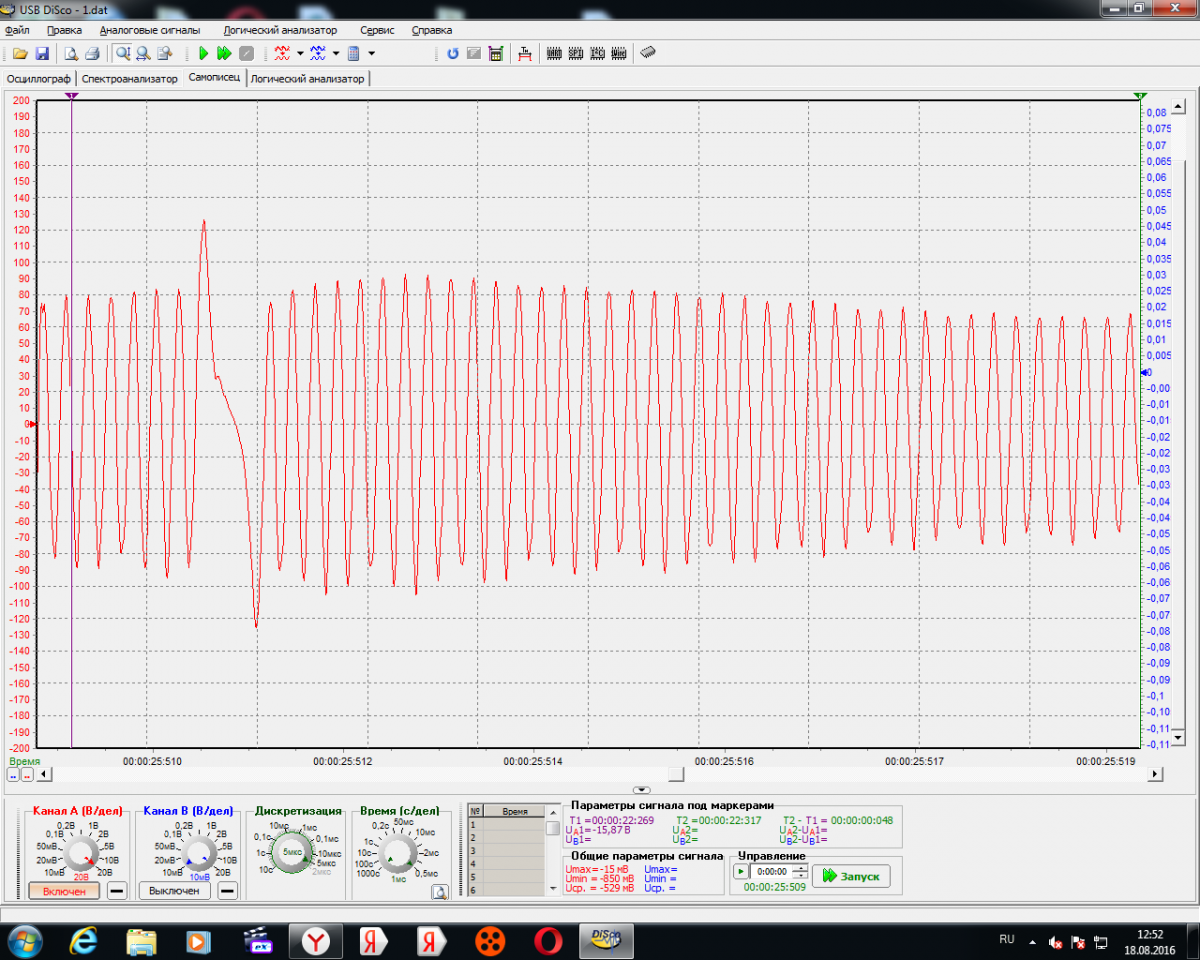
Task: Click the minus button beside Channel A toggle
Action: pyautogui.click(x=117, y=891)
